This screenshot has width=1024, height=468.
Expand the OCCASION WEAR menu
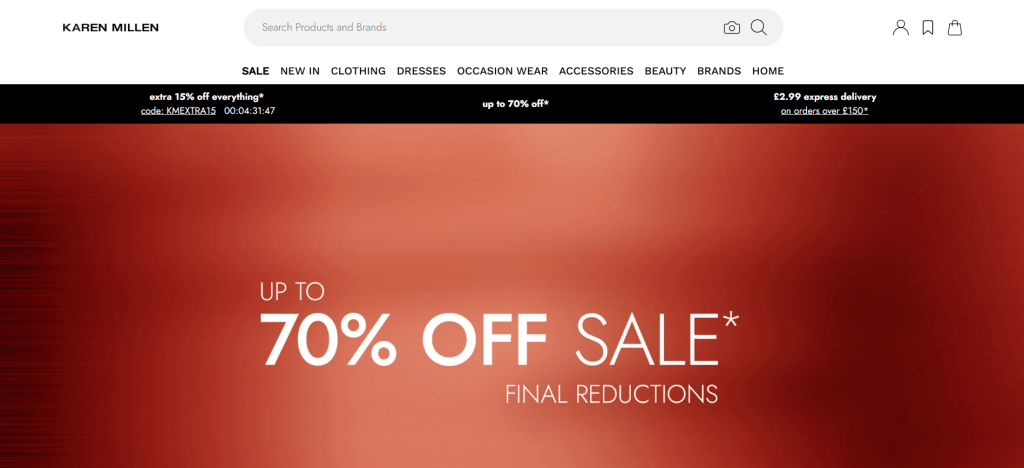pyautogui.click(x=502, y=71)
